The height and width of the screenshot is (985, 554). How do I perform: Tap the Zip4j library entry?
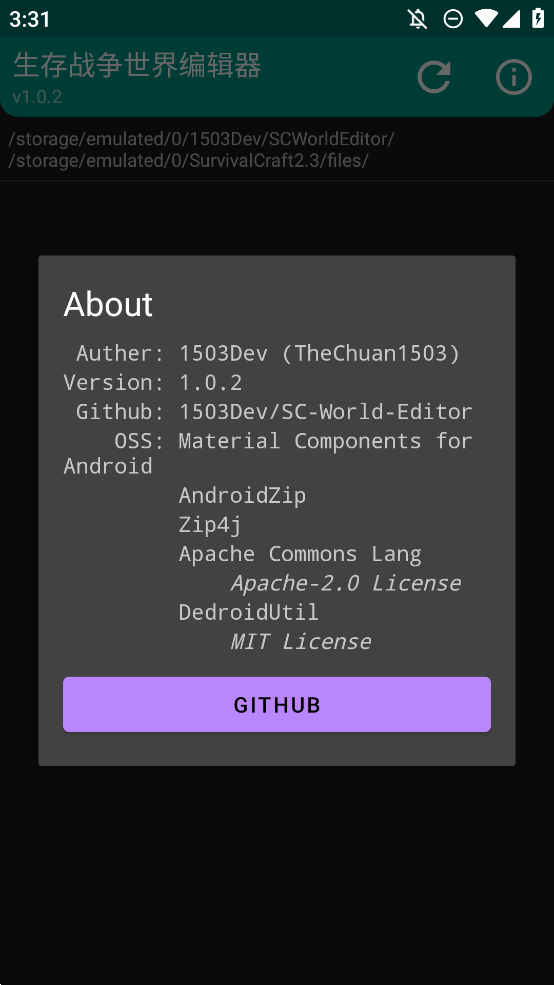[210, 525]
